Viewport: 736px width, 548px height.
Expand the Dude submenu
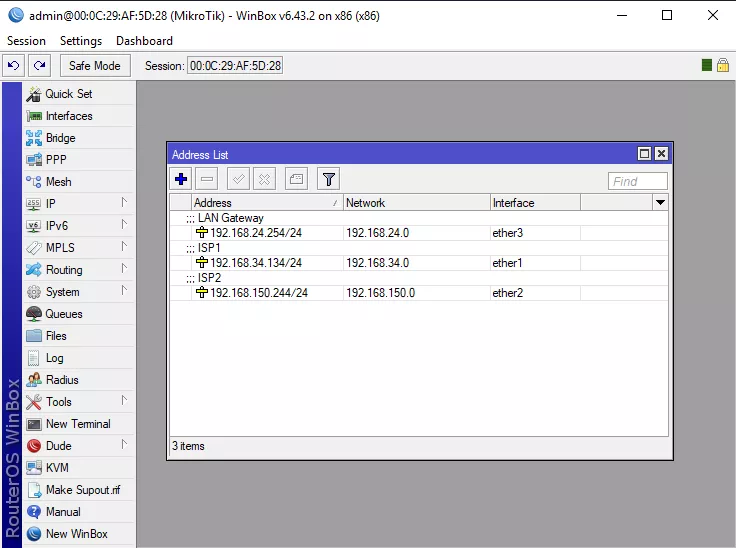click(x=79, y=446)
